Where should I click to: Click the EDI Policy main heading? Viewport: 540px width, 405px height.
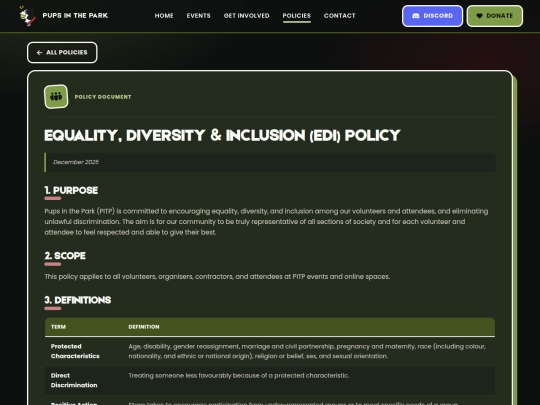tap(222, 135)
